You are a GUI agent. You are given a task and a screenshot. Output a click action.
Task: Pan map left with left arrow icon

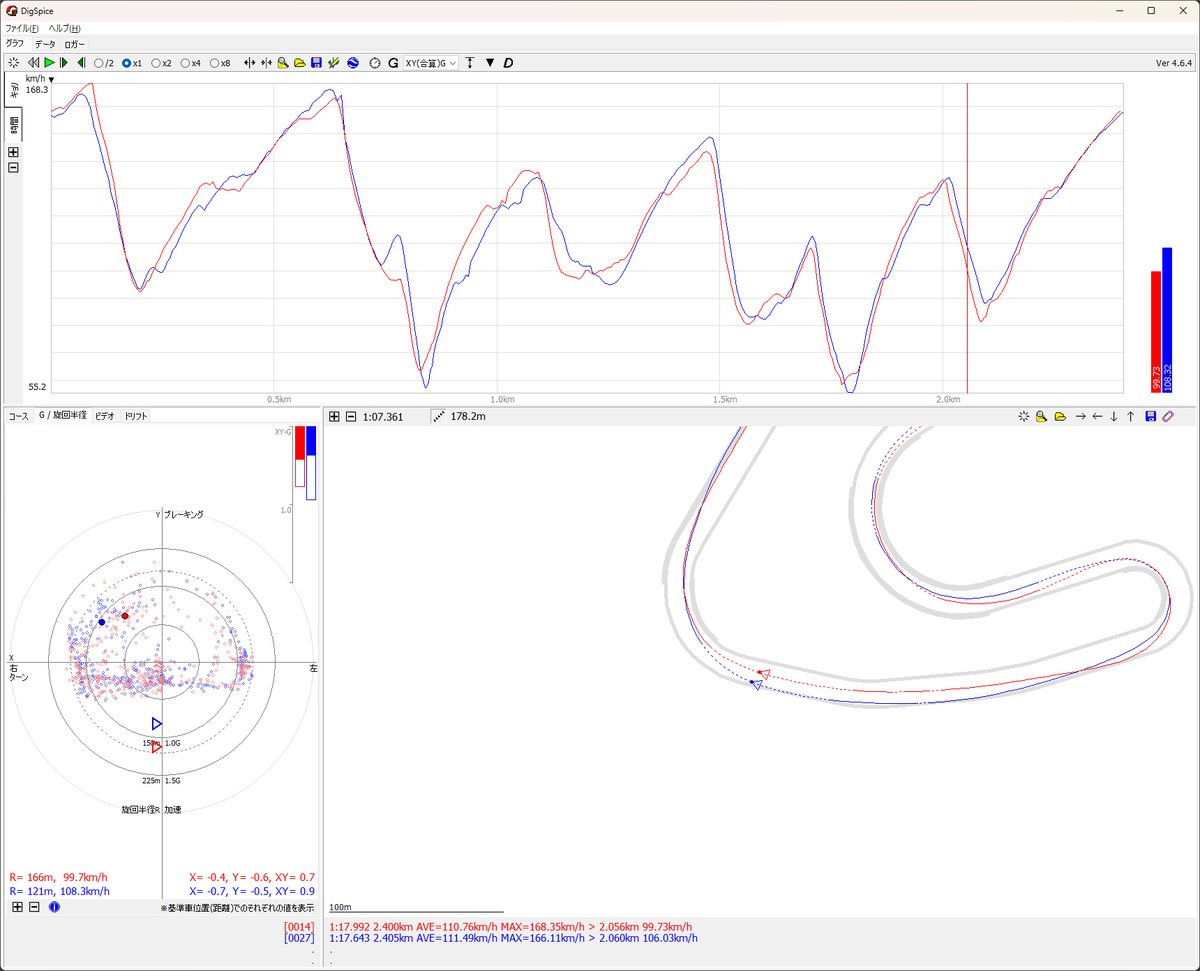point(1097,416)
